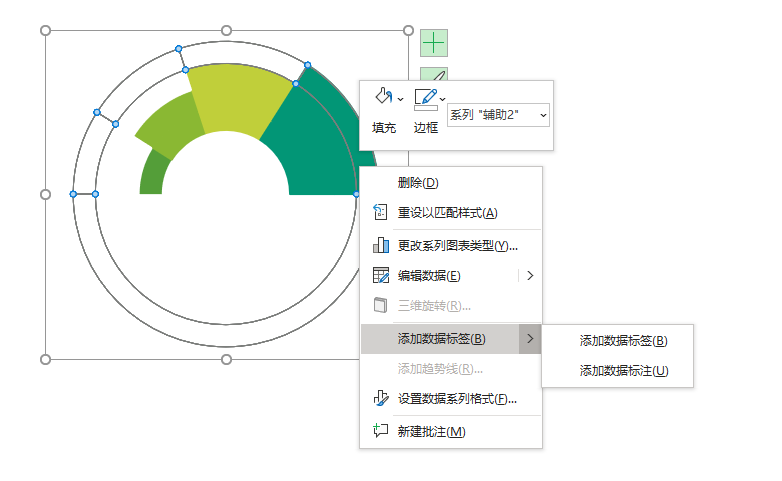Expand the highlighted 添加数据标签 row's chevron
This screenshot has width=782, height=481.
530,339
